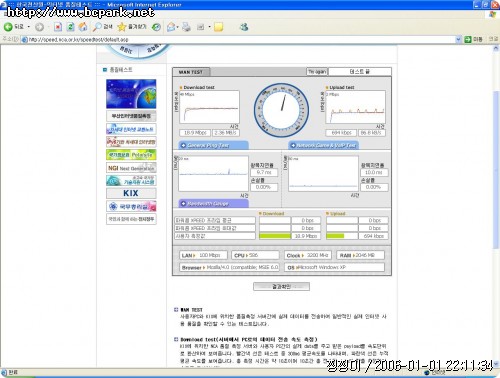Go to the Home page icon
500x378 pixels.
(83, 27)
